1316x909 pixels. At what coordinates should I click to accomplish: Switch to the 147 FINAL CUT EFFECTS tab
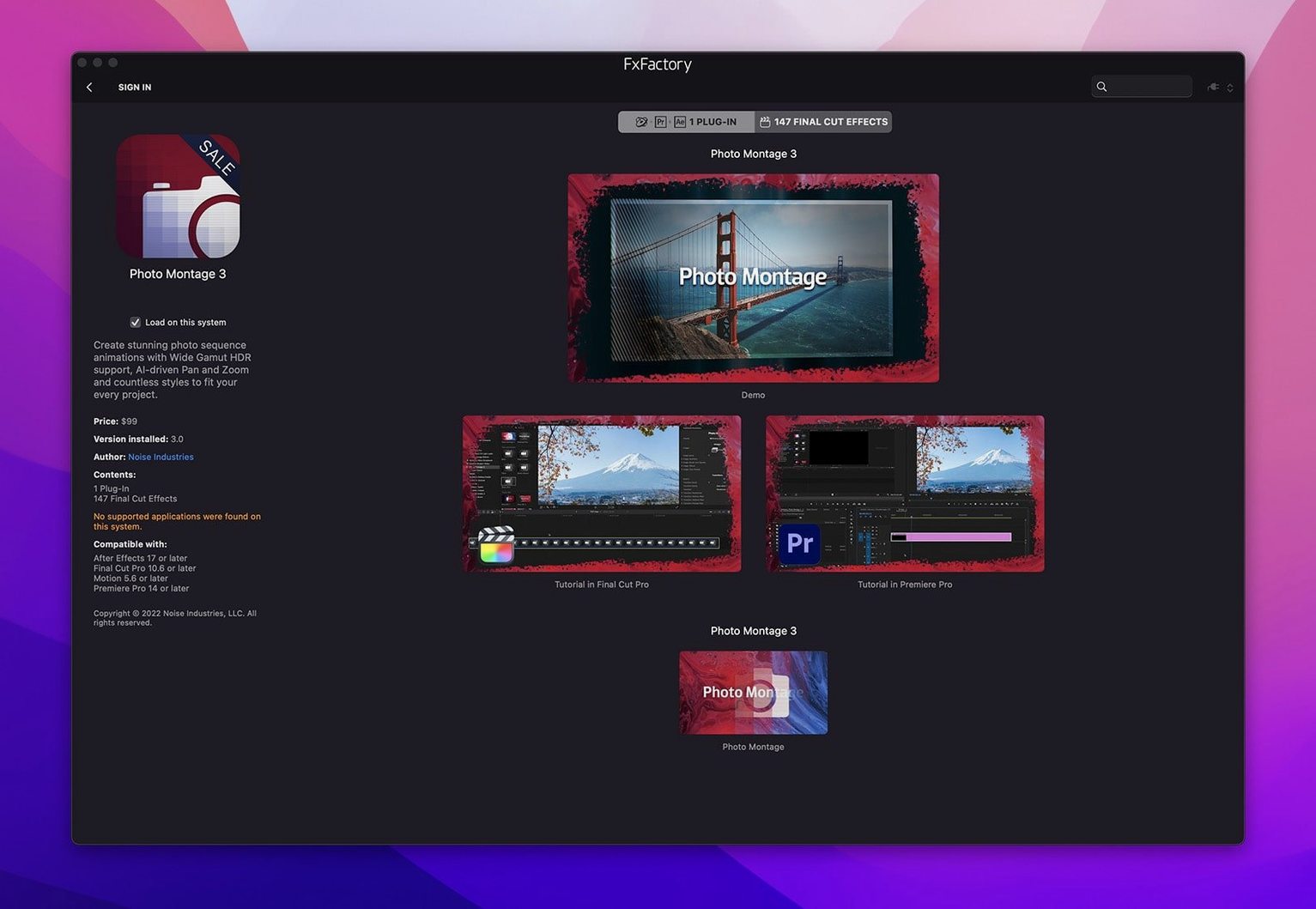[823, 122]
